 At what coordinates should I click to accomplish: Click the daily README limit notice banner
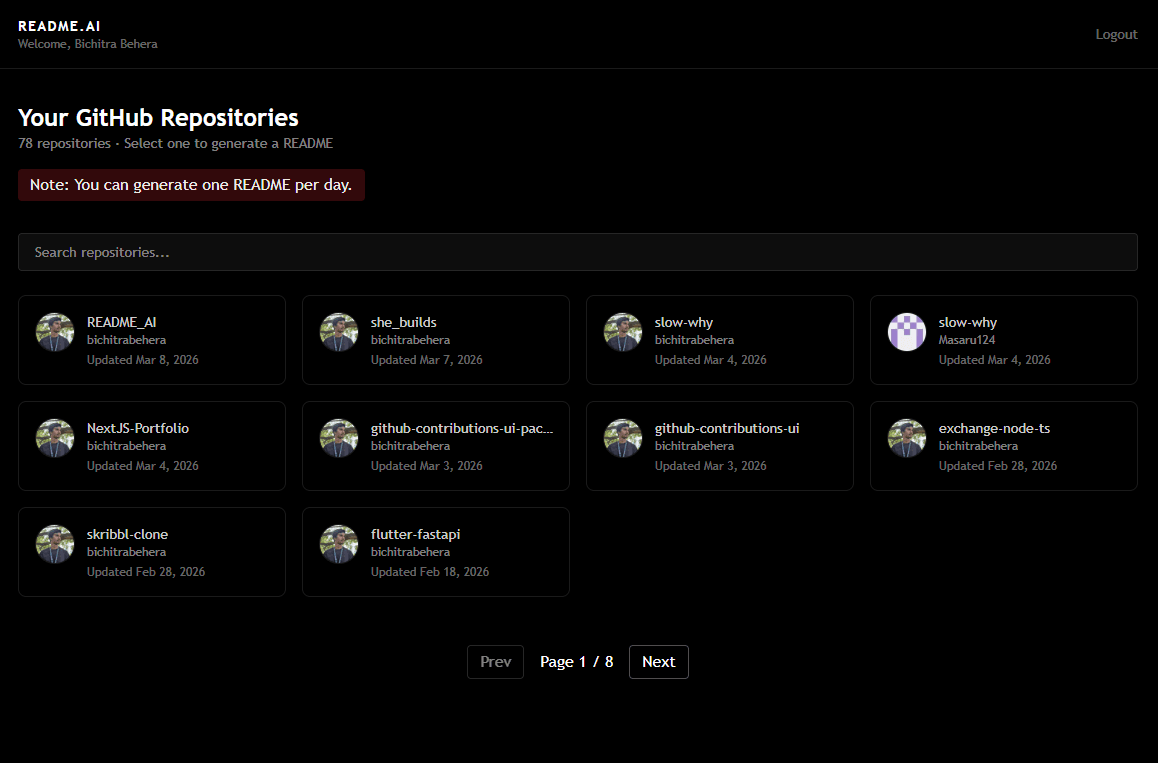pyautogui.click(x=191, y=185)
